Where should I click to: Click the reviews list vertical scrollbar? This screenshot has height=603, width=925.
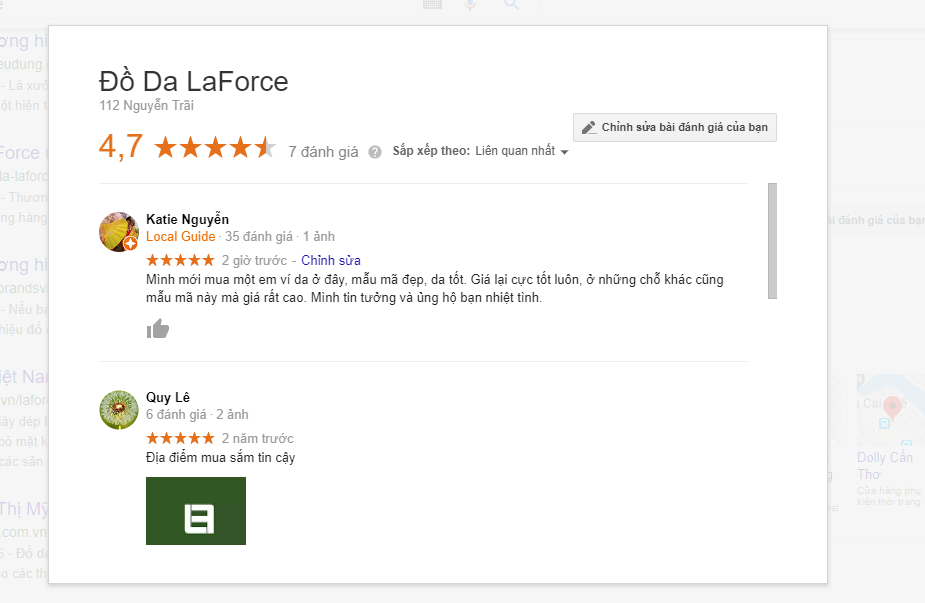click(x=771, y=241)
